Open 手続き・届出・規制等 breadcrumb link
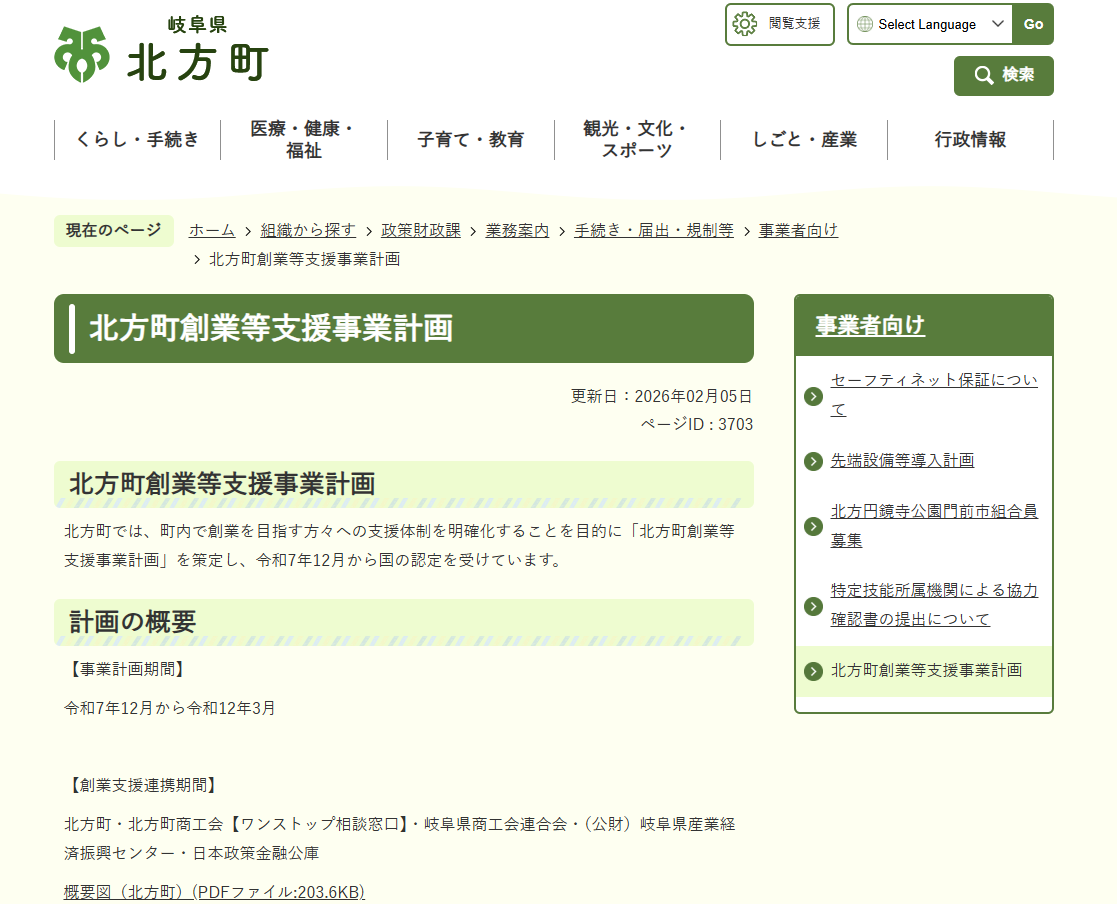 (654, 231)
